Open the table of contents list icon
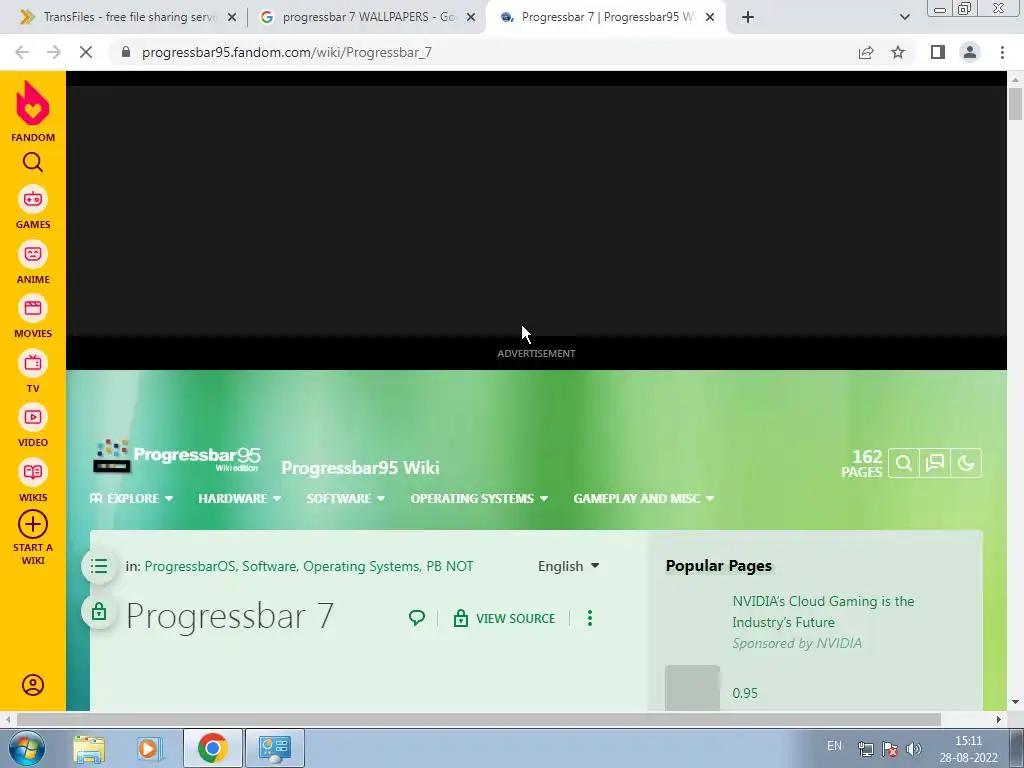This screenshot has width=1024, height=768. [x=99, y=566]
